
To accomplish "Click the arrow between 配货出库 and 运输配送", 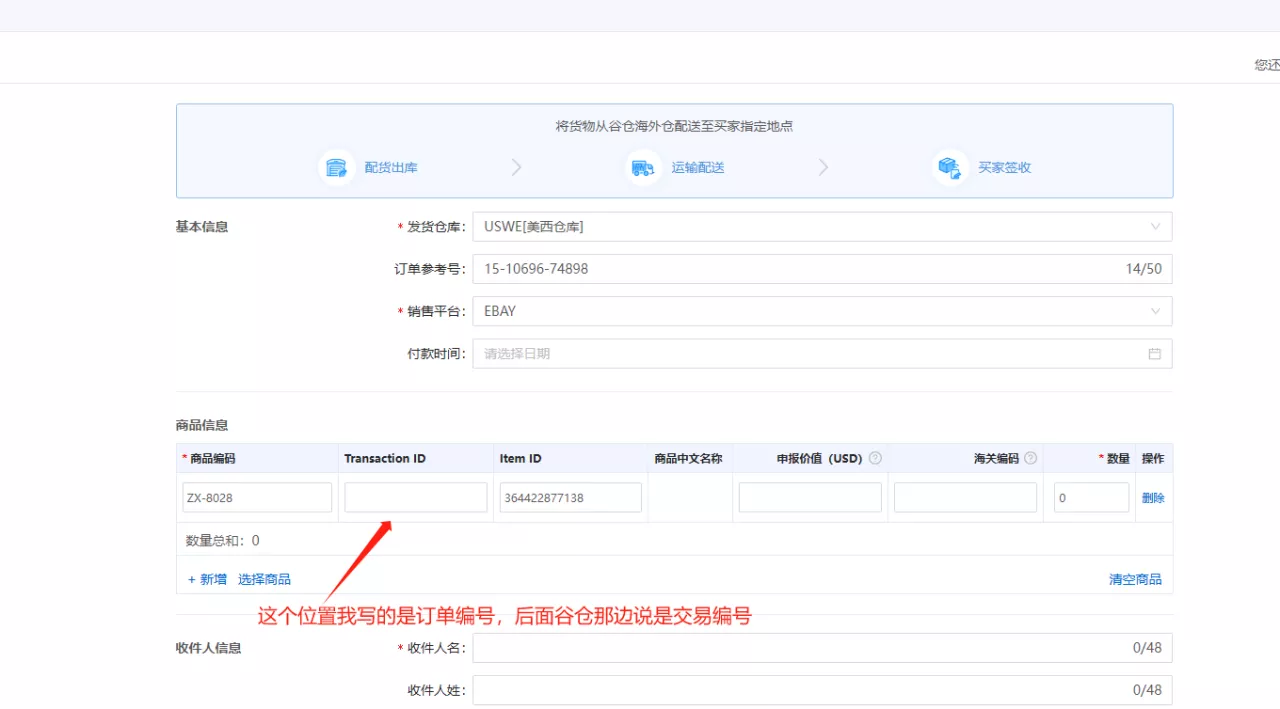I will click(516, 167).
